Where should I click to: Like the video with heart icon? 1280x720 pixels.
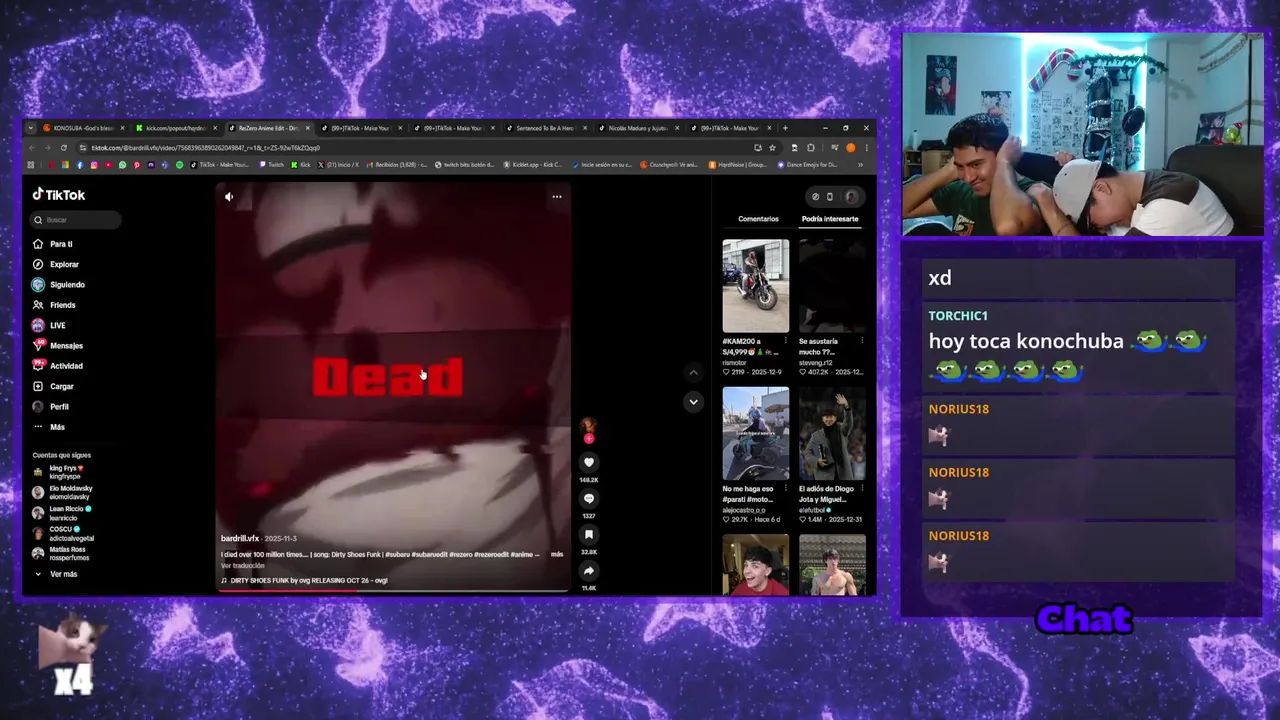589,462
